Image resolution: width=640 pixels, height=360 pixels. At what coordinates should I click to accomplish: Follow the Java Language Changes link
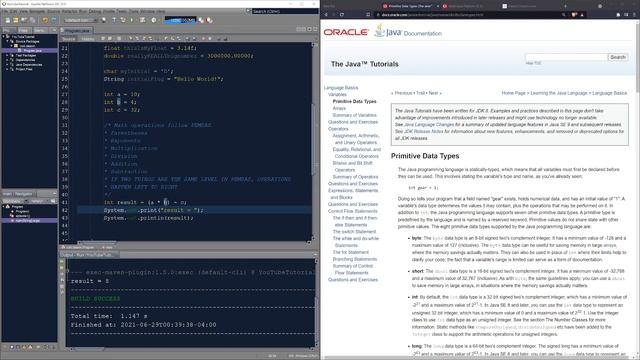click(429, 124)
